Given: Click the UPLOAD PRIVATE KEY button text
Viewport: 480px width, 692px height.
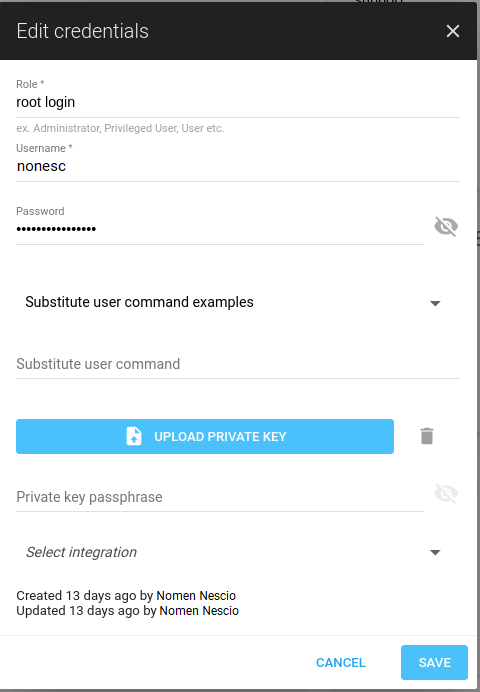Looking at the screenshot, I should (x=220, y=436).
